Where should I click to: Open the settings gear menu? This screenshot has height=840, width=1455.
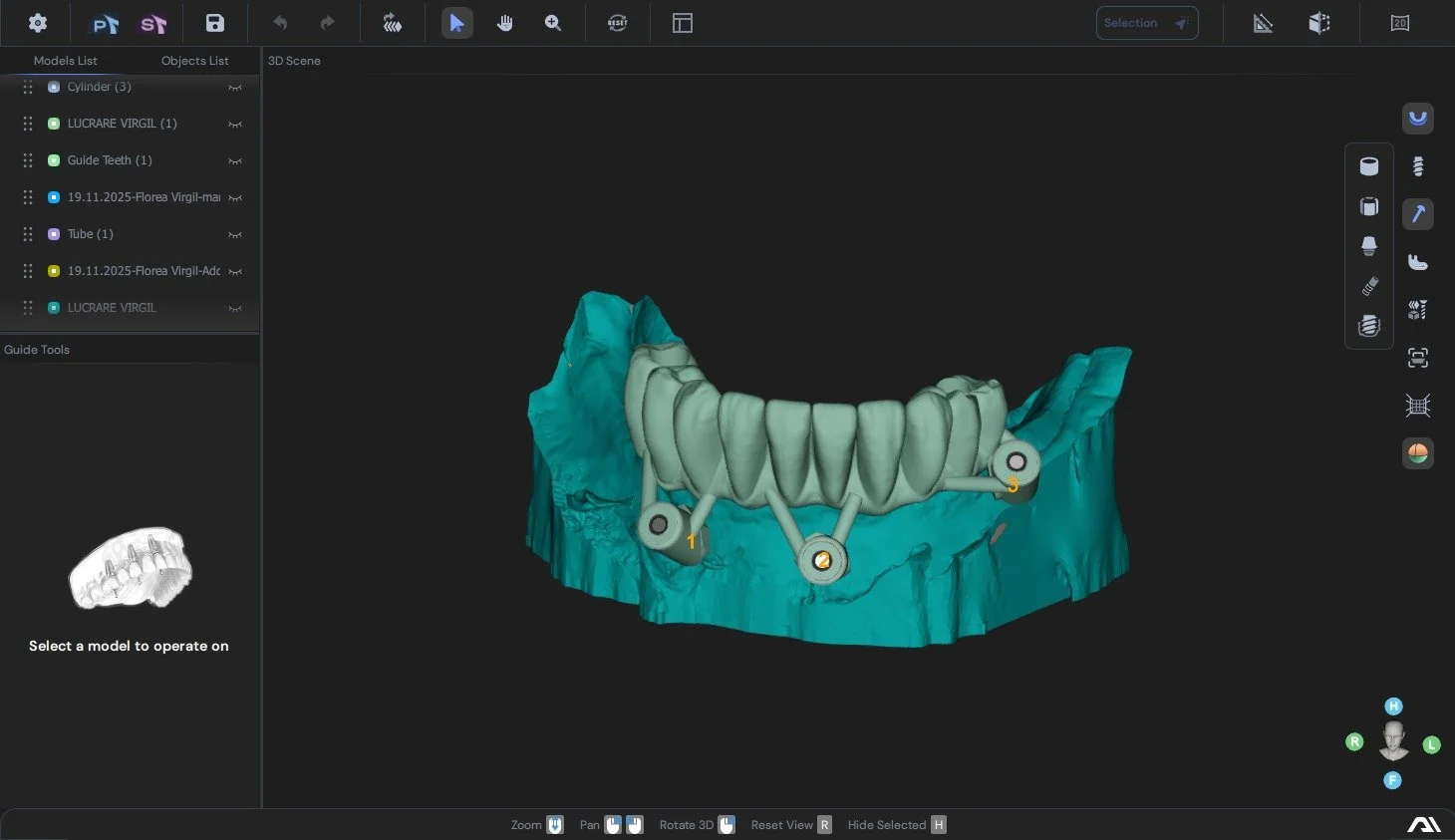coord(37,23)
